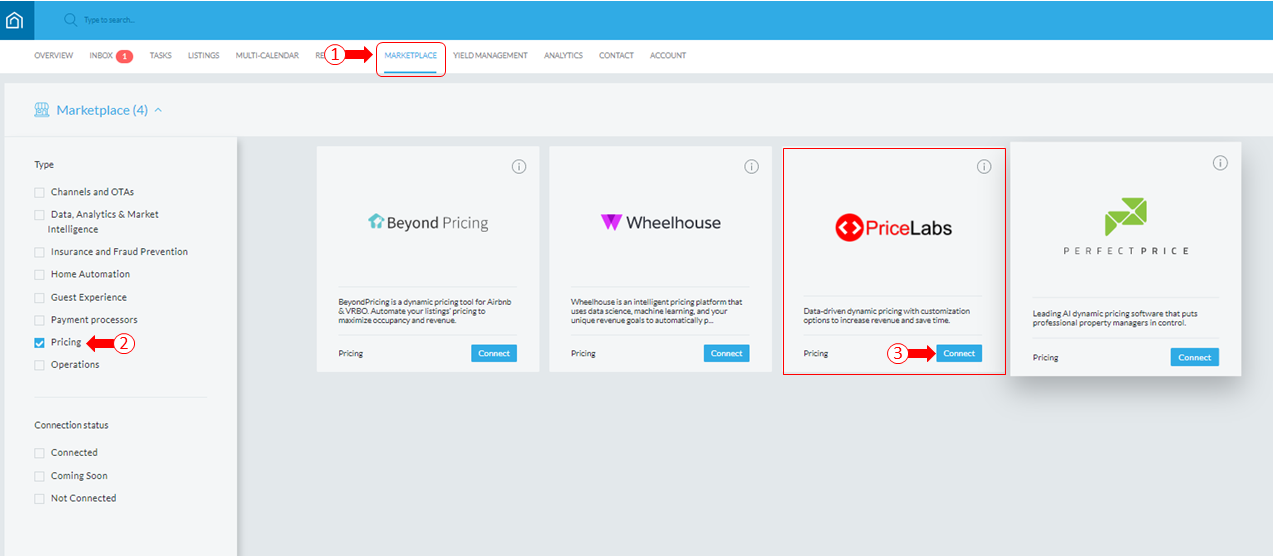Check the Connected status filter
1273x556 pixels.
click(x=39, y=453)
